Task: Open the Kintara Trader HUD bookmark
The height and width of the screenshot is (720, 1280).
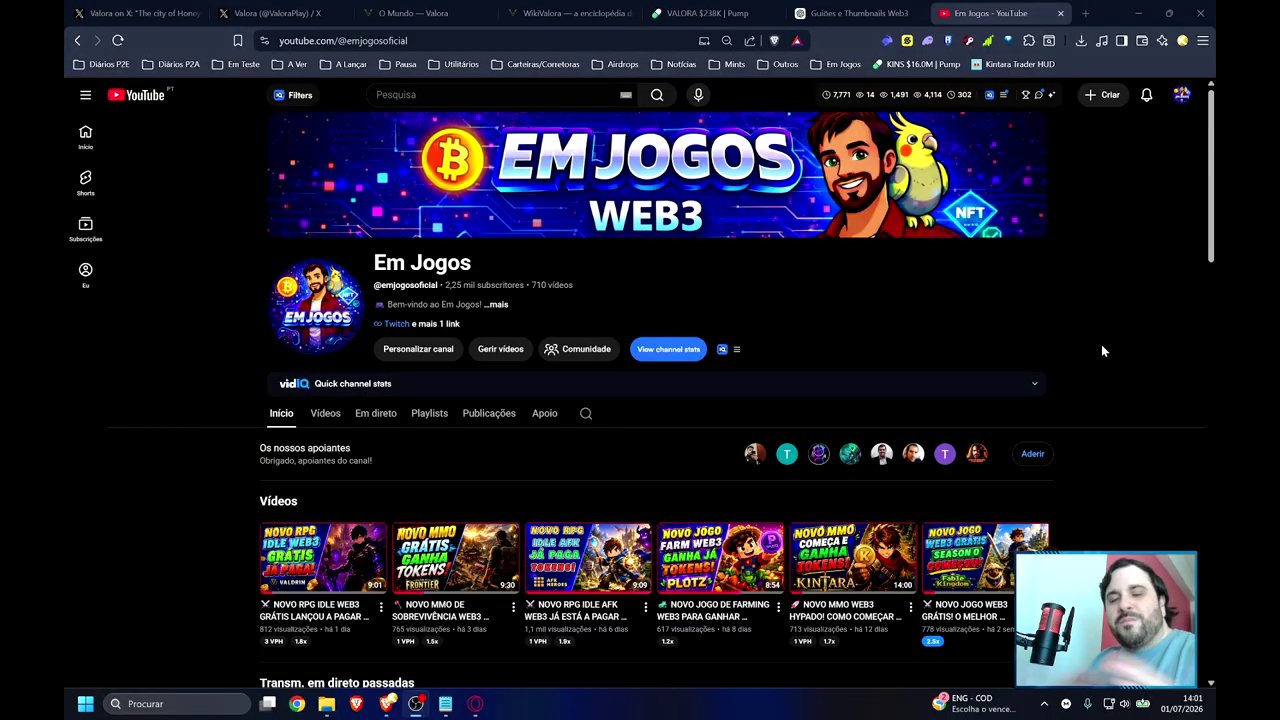Action: 1012,64
